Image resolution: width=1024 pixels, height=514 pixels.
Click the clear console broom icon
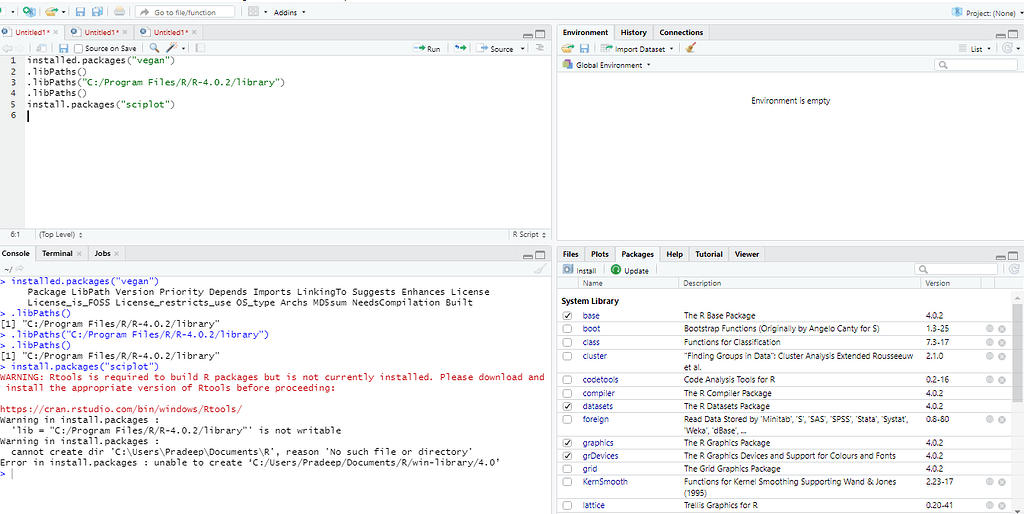pyautogui.click(x=540, y=268)
